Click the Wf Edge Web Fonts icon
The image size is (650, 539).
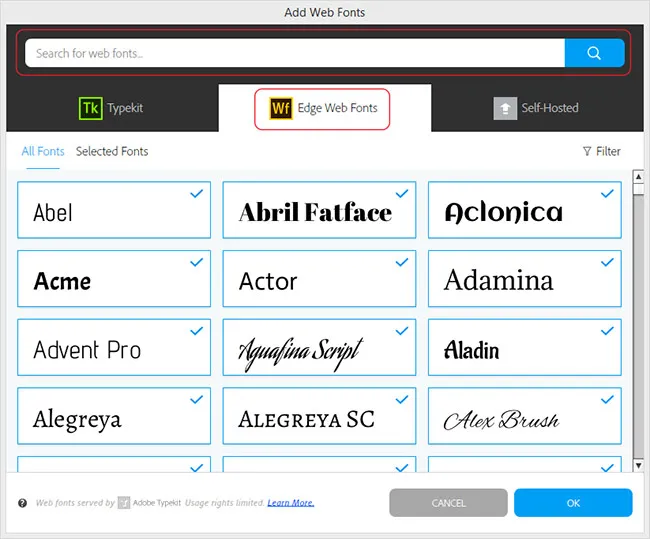coord(281,108)
